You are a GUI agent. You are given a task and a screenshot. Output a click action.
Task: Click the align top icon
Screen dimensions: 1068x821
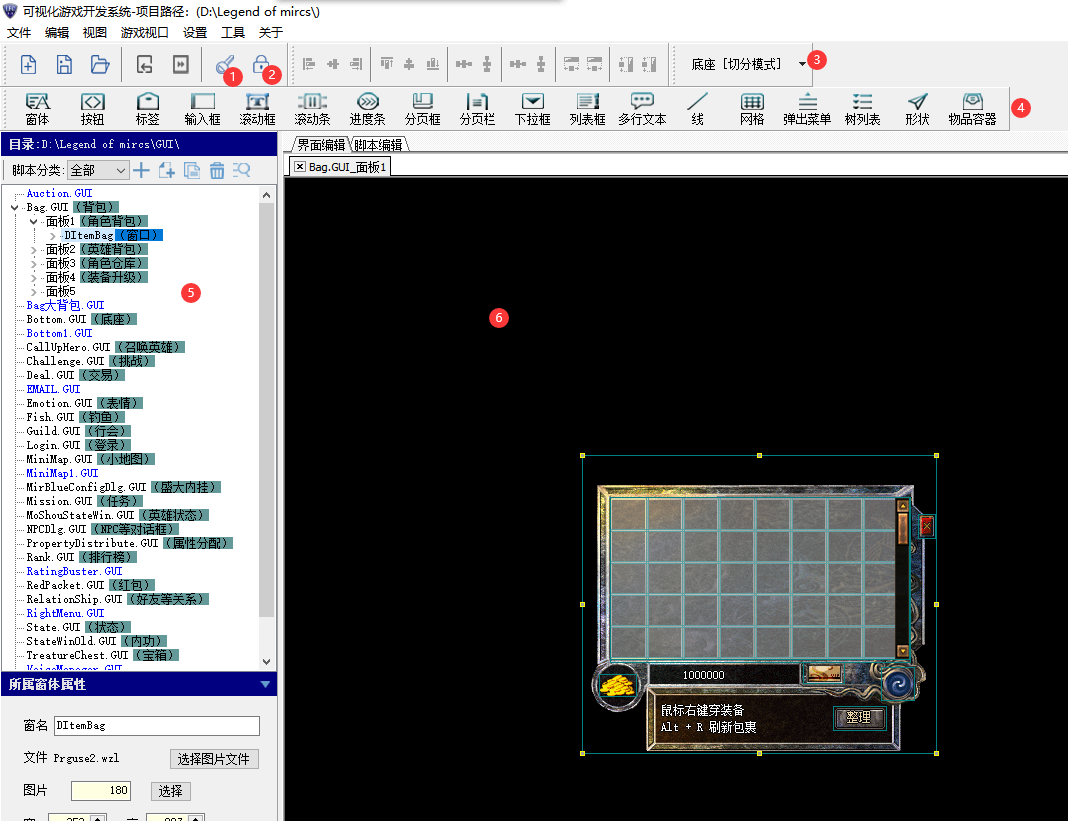[387, 64]
